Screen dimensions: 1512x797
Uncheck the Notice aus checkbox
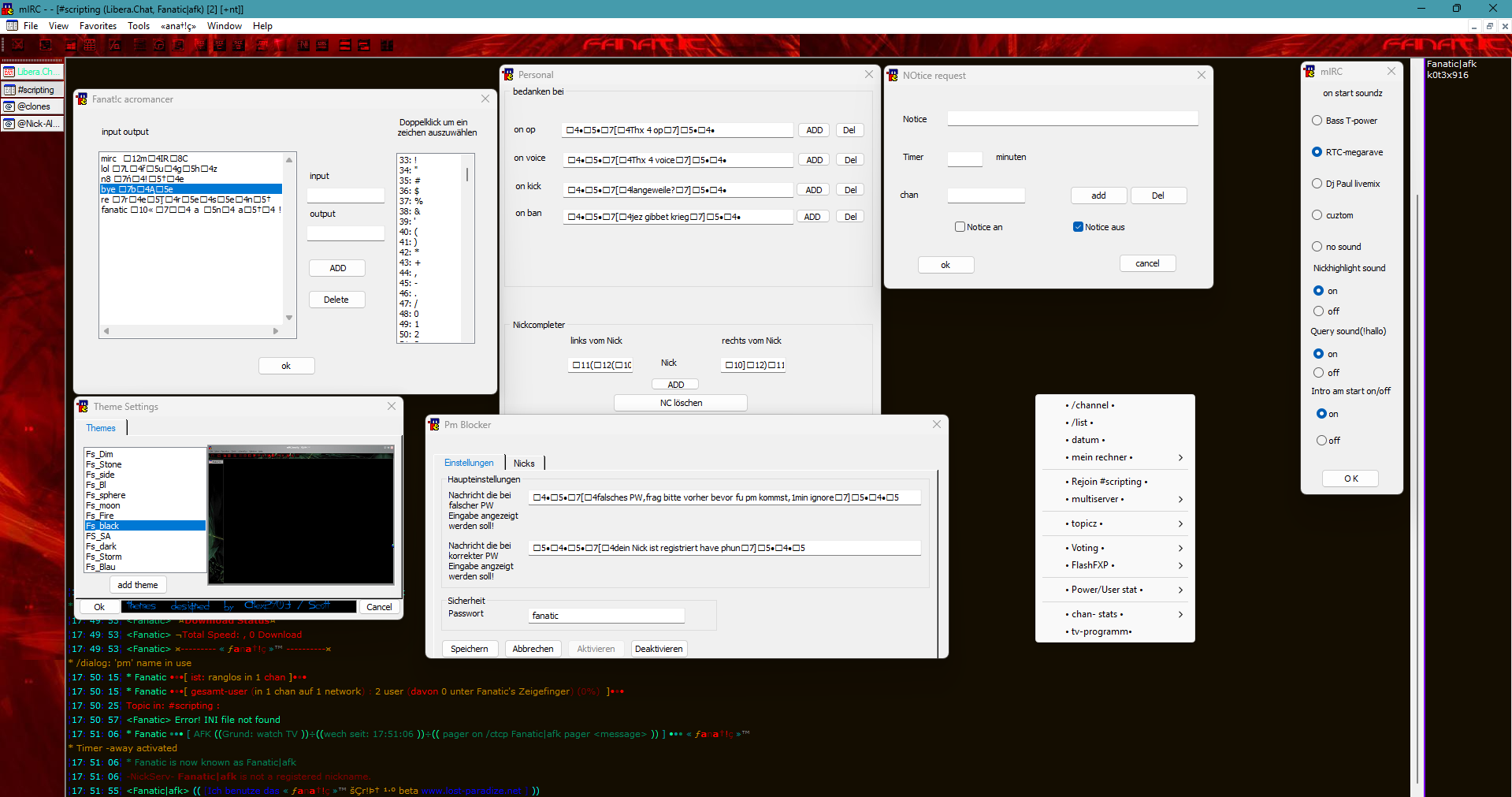pyautogui.click(x=1078, y=227)
